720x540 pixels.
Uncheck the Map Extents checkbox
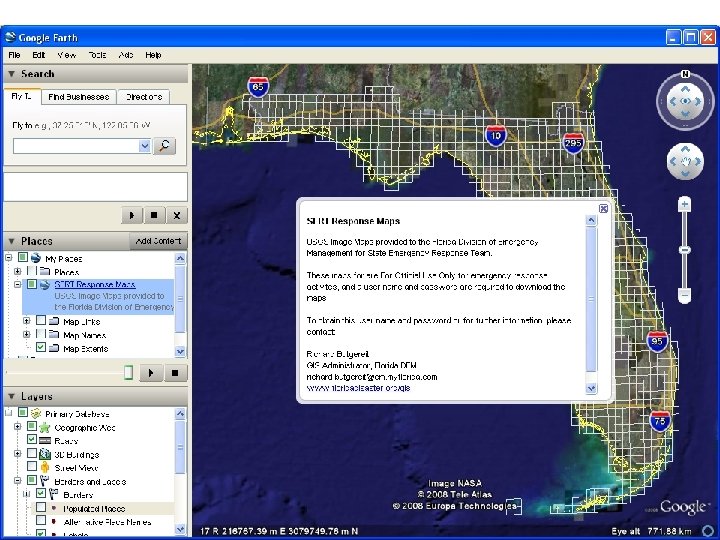(41, 347)
